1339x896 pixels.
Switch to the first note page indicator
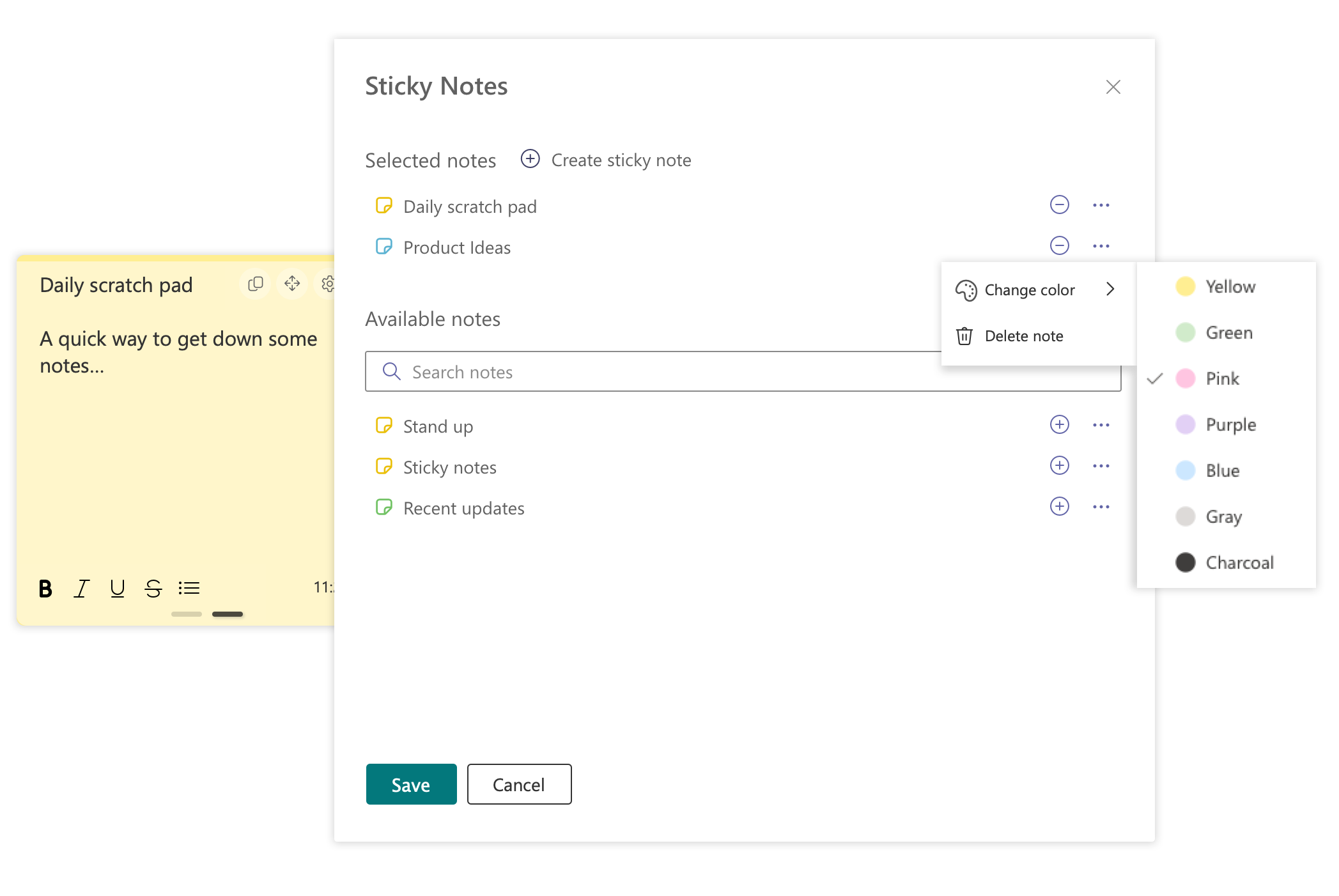(187, 614)
